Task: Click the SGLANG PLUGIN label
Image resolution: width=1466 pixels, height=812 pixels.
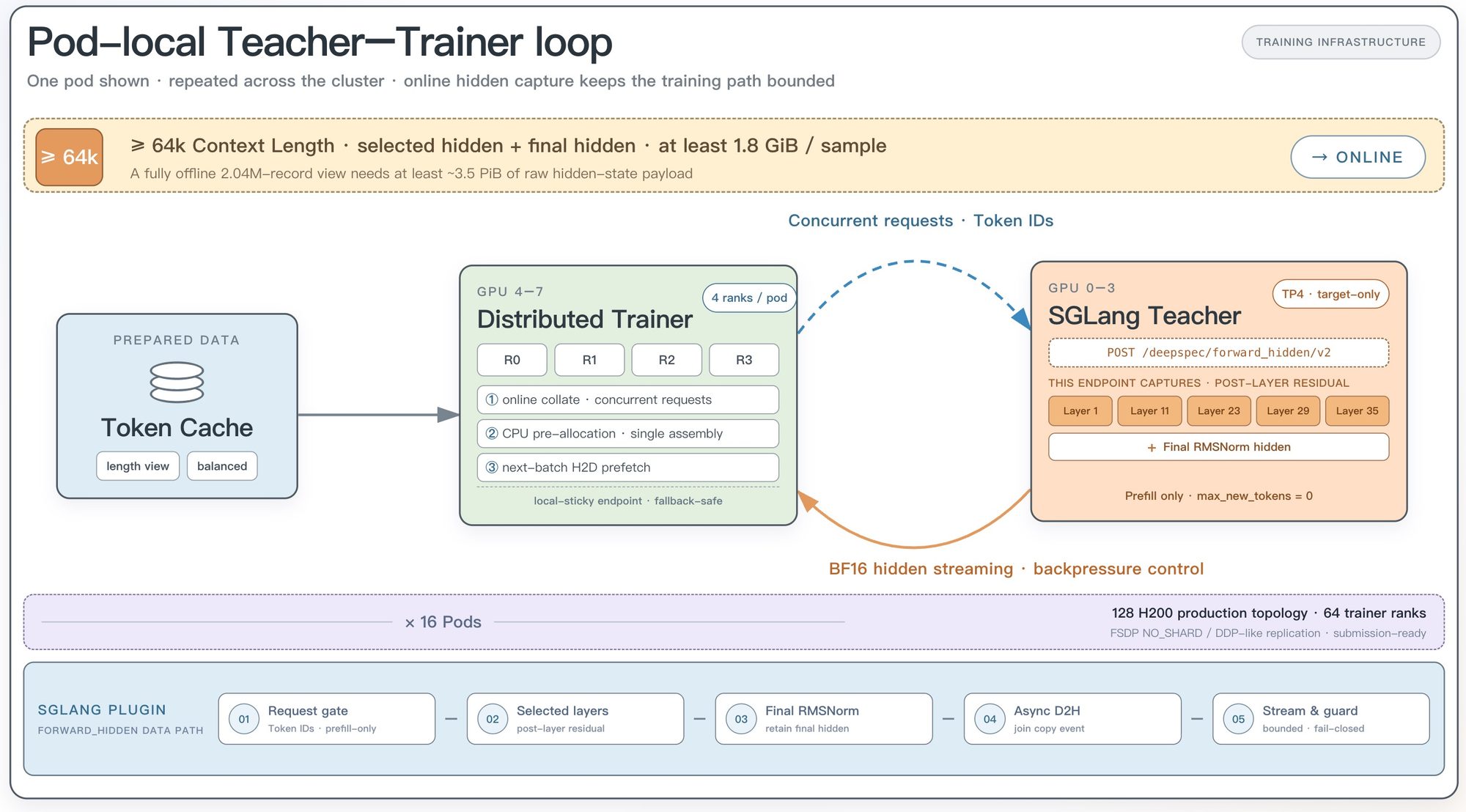Action: [102, 710]
